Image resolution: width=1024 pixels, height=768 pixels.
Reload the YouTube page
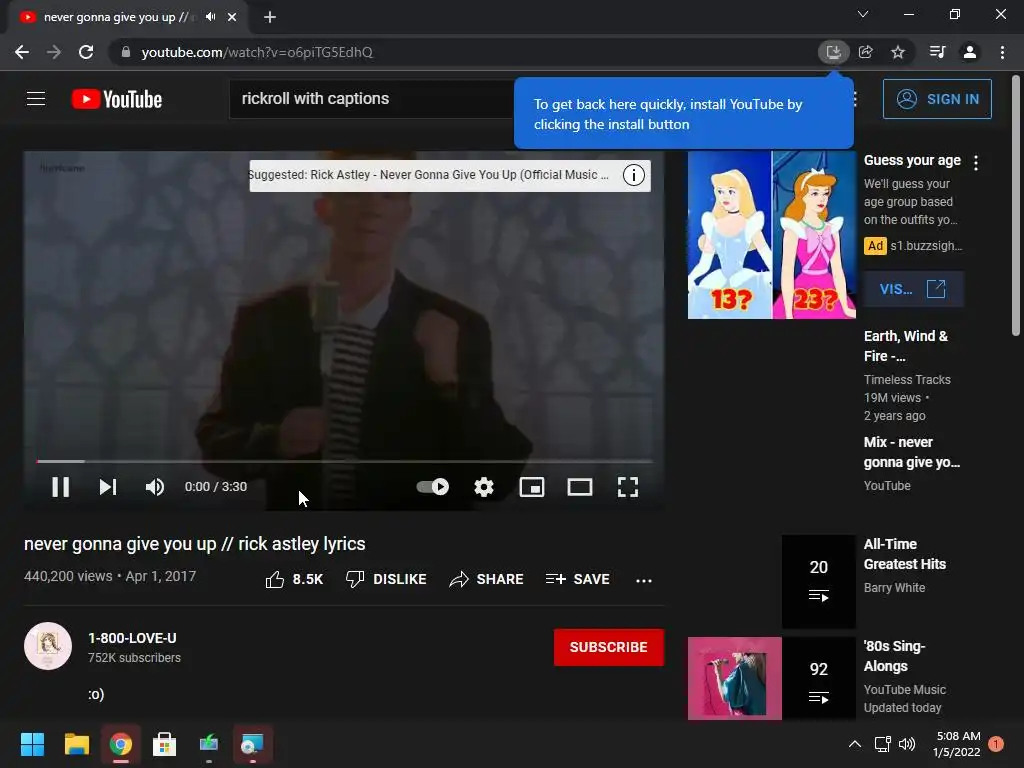[86, 52]
